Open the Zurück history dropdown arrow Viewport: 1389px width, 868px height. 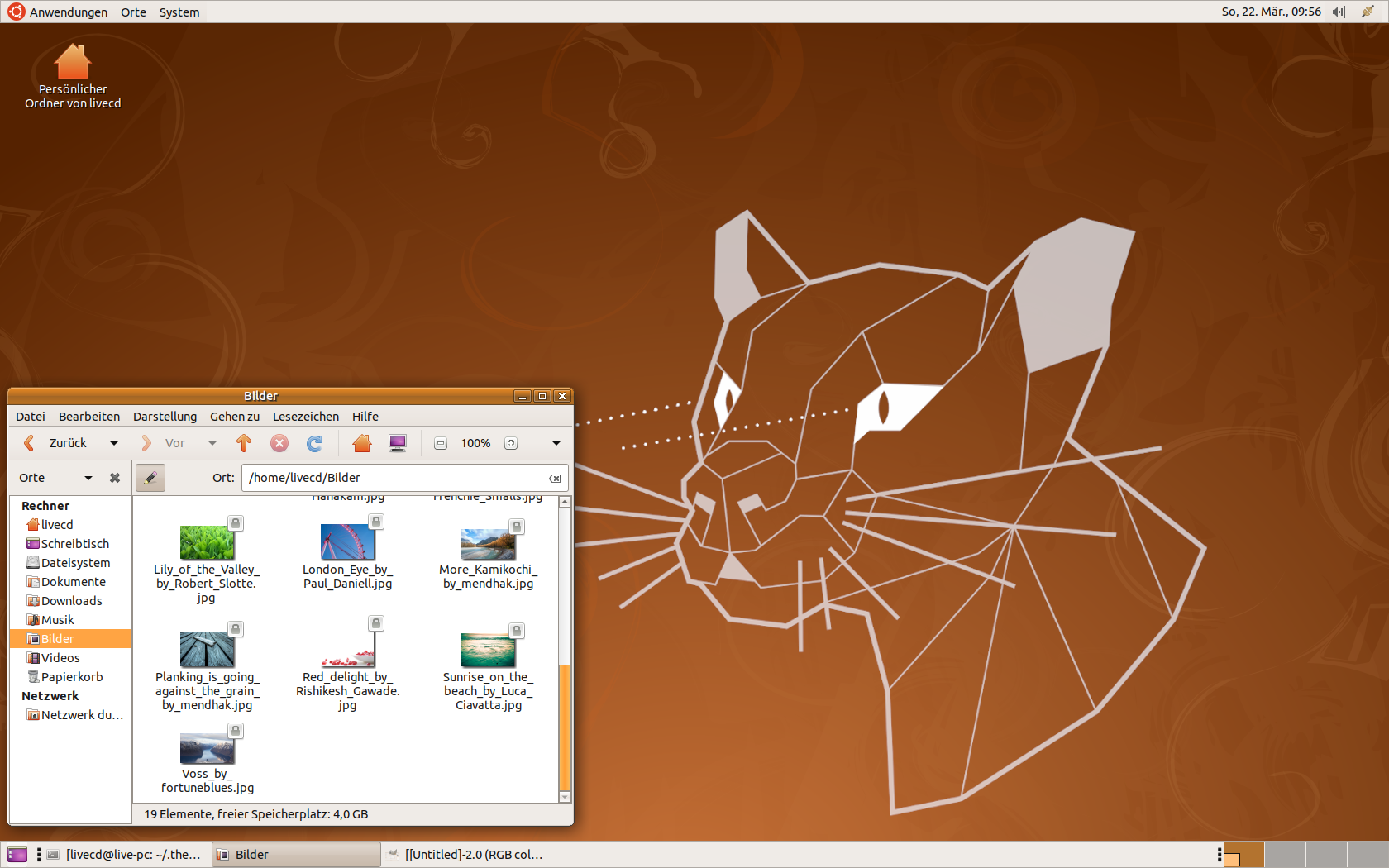coord(114,444)
